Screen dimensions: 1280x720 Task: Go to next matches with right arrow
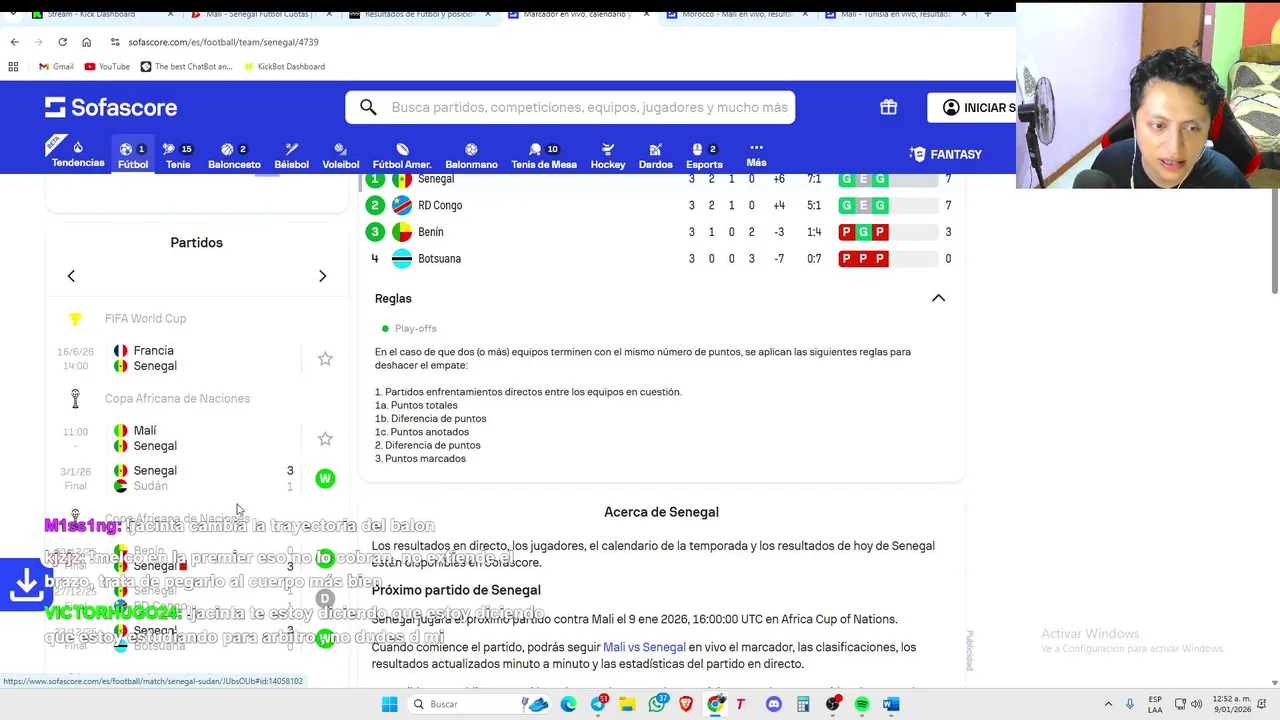tap(322, 276)
